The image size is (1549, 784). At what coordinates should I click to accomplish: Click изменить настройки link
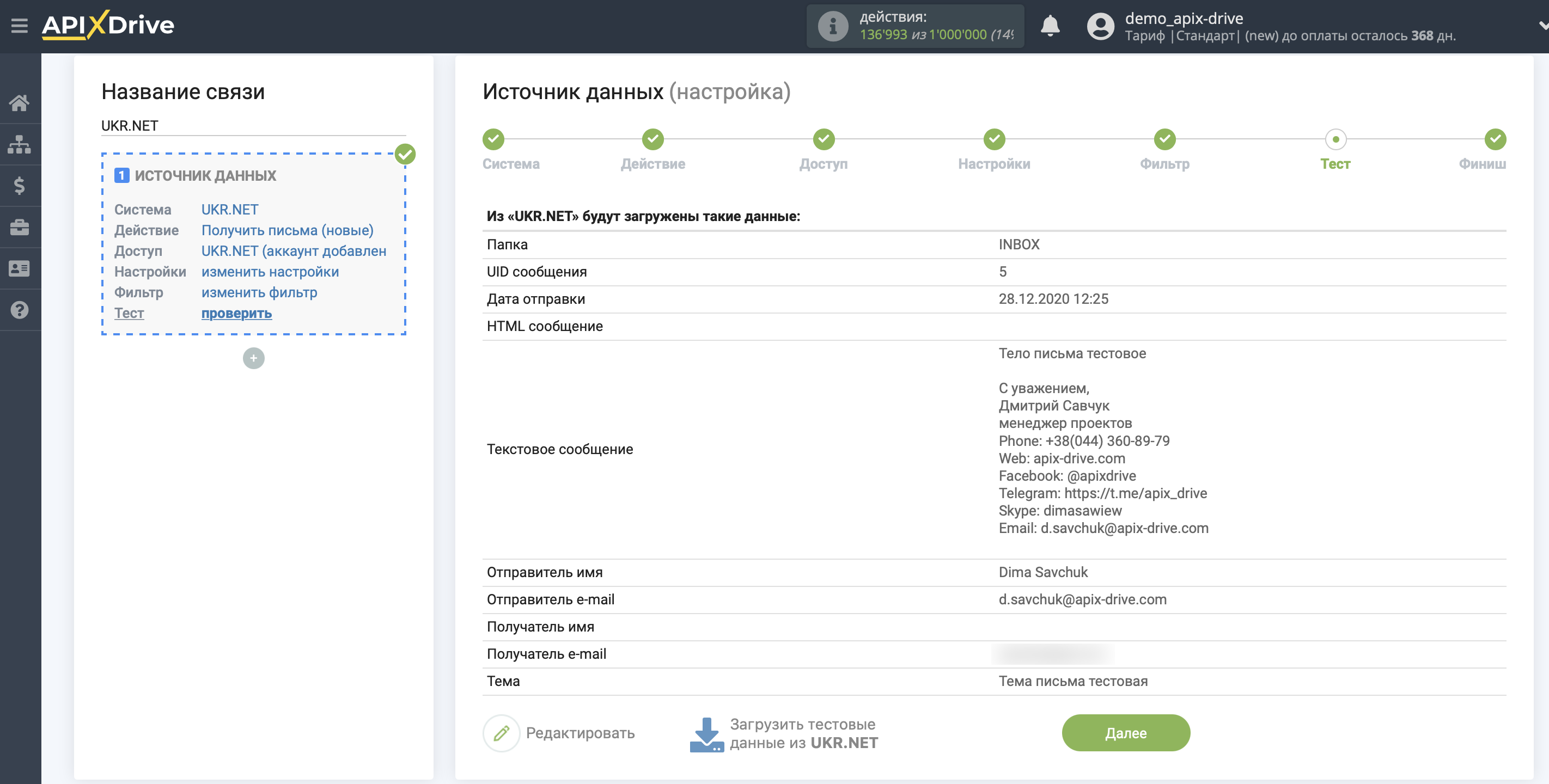[270, 272]
